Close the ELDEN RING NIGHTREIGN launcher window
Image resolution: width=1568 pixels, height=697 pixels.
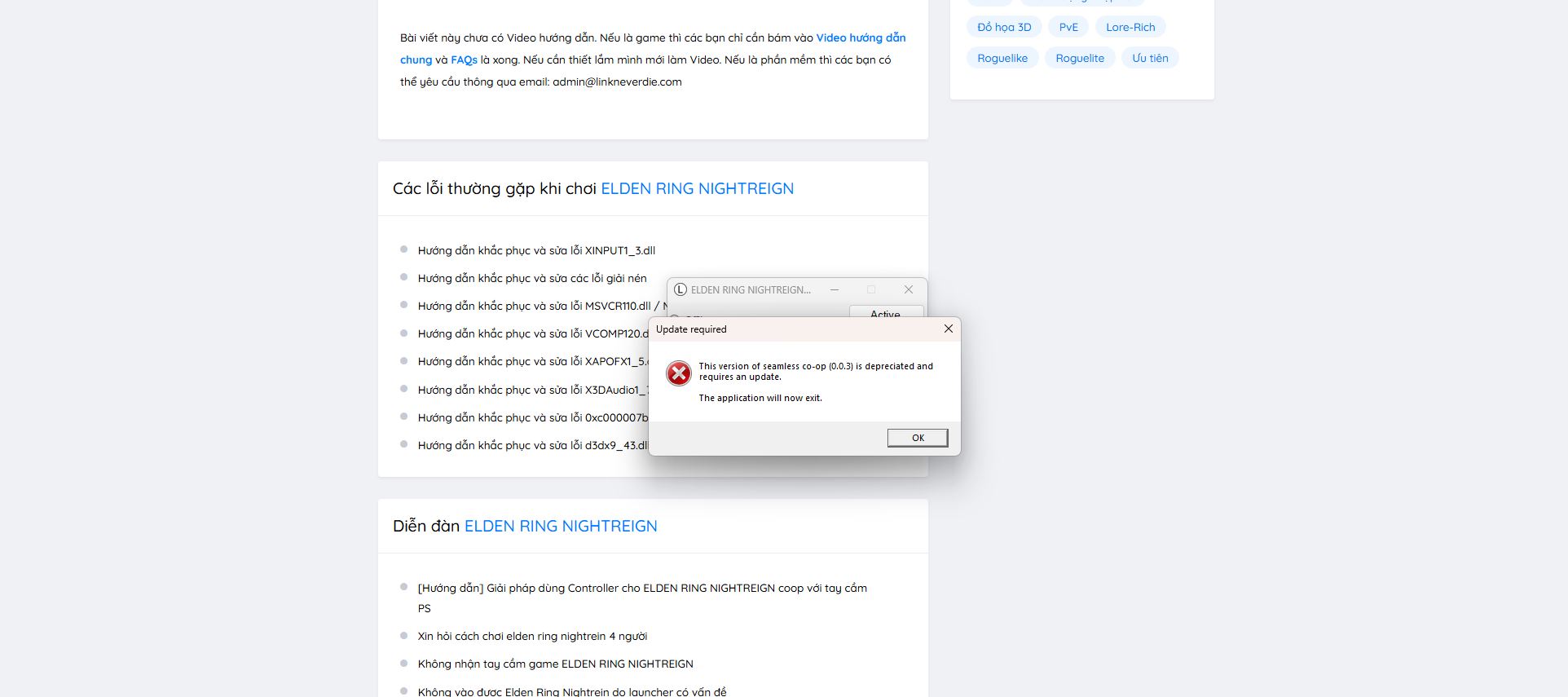(x=908, y=289)
